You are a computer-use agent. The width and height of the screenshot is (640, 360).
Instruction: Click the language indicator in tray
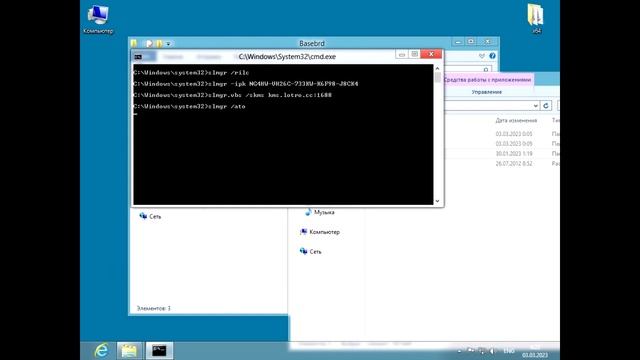click(509, 351)
